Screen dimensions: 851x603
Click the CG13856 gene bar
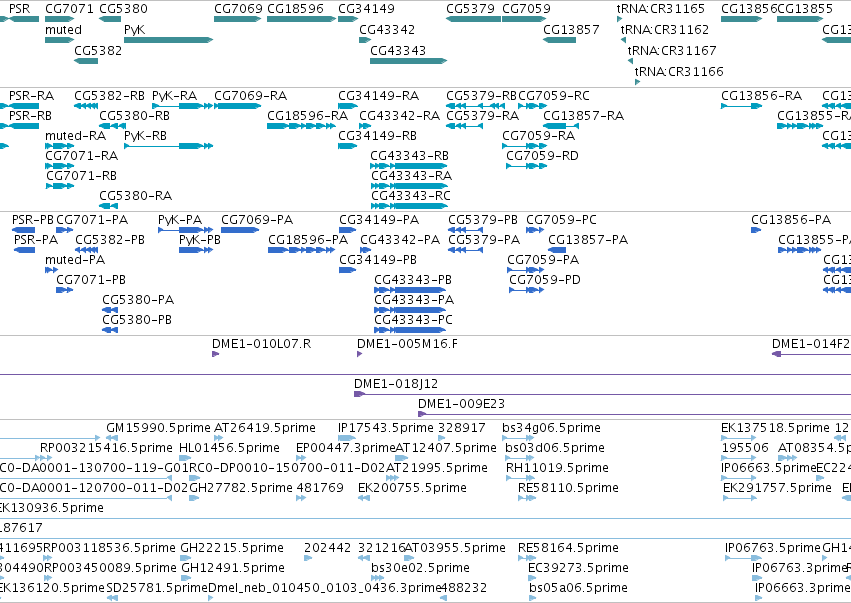pyautogui.click(x=741, y=19)
